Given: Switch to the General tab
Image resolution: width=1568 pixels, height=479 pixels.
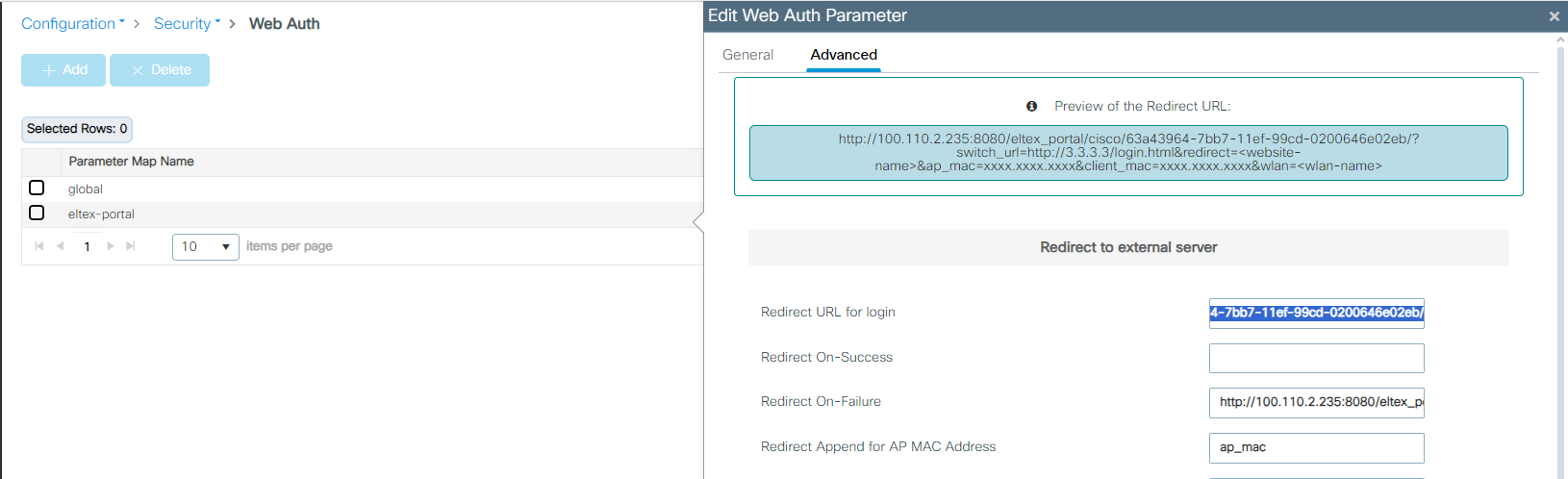Looking at the screenshot, I should pos(747,55).
